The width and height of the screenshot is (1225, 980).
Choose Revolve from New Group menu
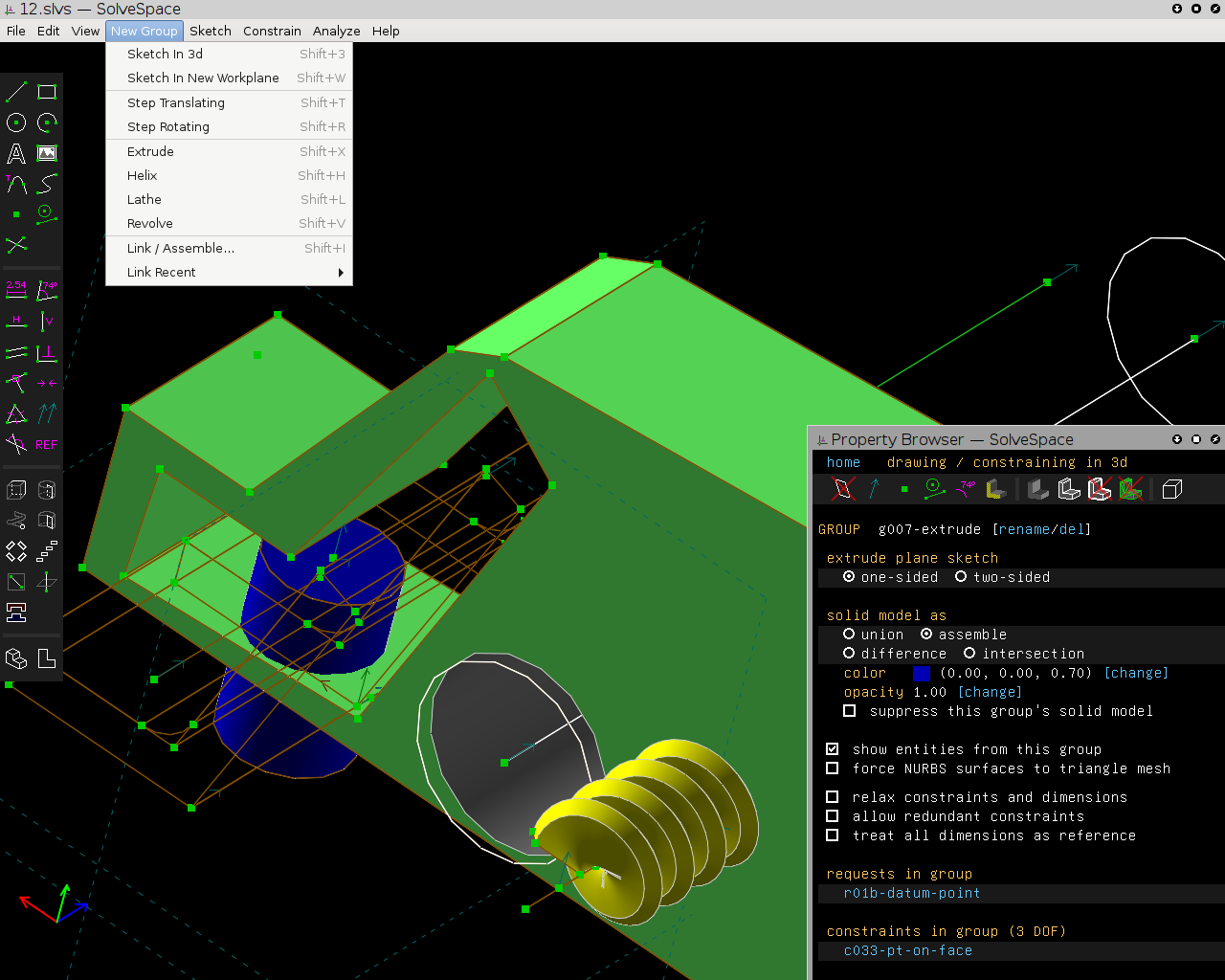229,224
